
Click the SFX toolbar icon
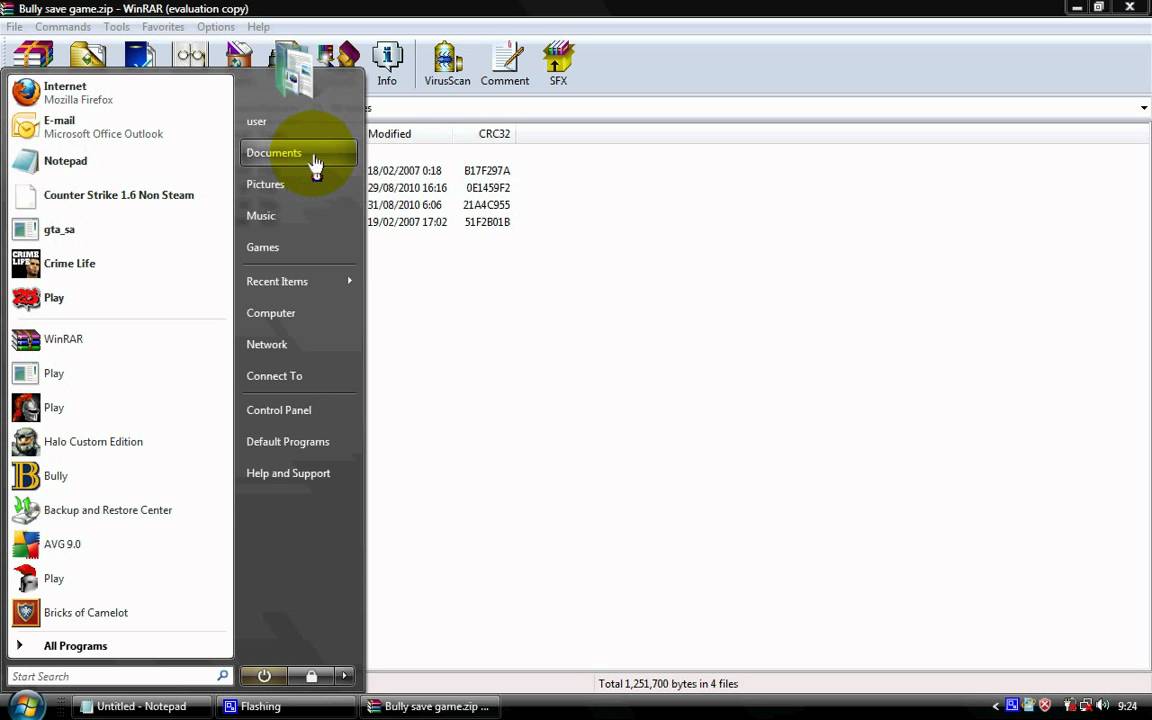(558, 64)
